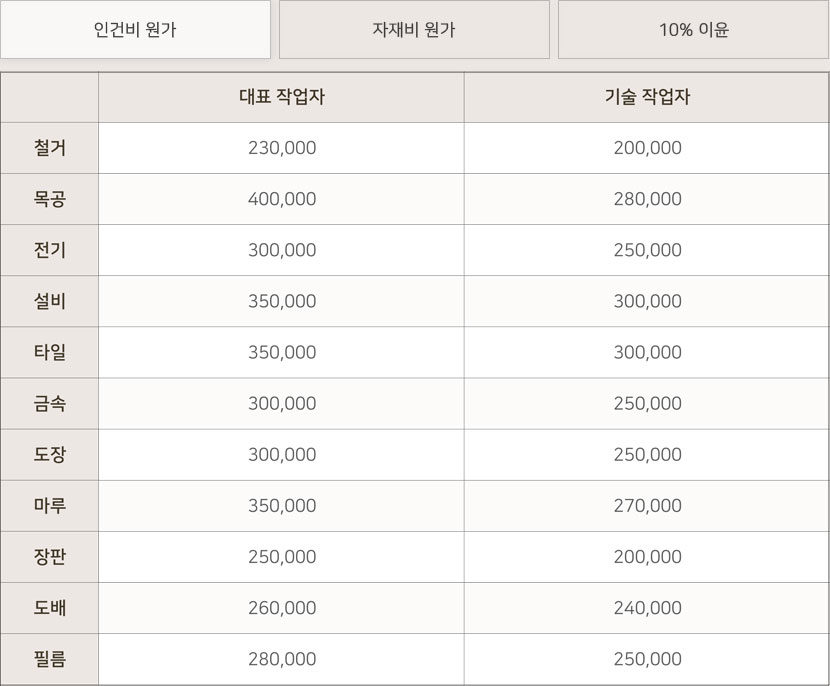
Task: Select the 인건비 원가 tab
Action: click(x=135, y=30)
